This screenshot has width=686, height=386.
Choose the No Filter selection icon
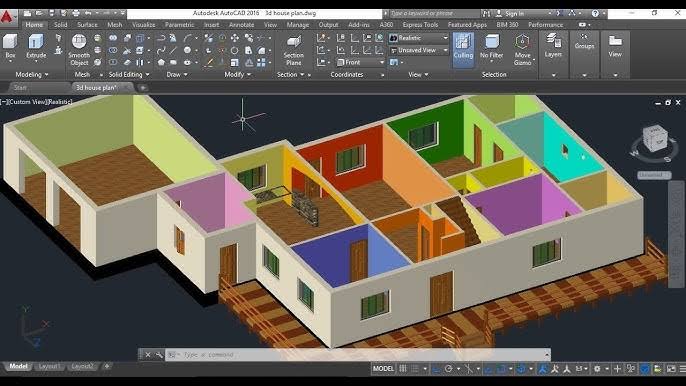(x=491, y=47)
